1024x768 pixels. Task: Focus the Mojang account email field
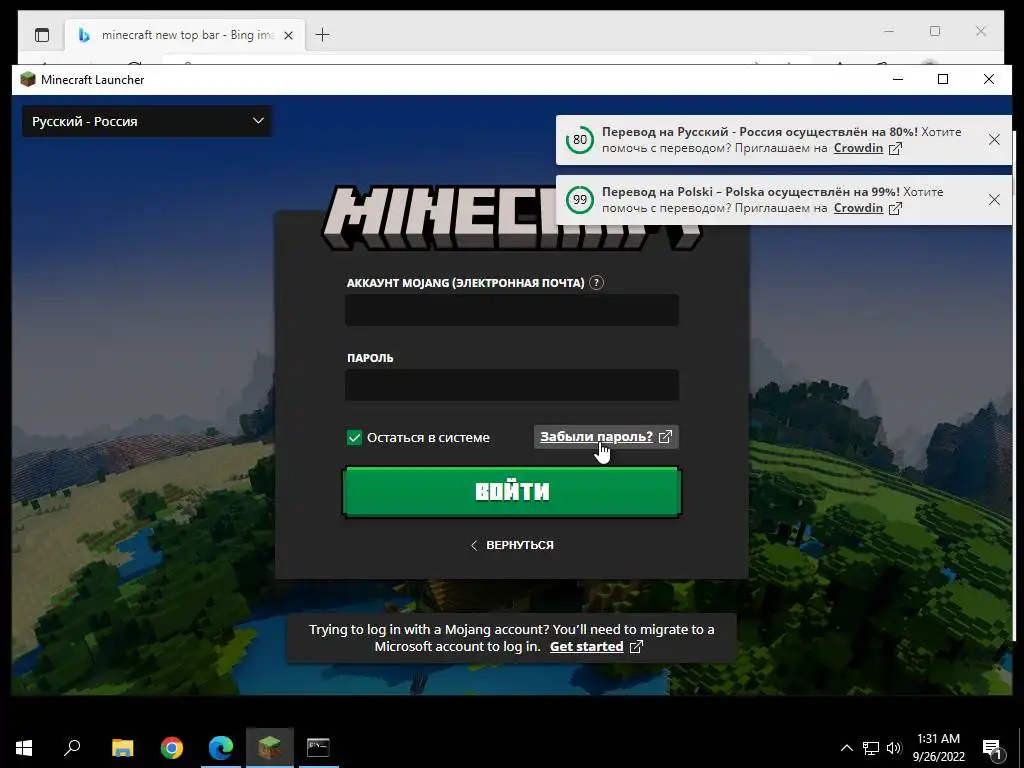pos(512,310)
